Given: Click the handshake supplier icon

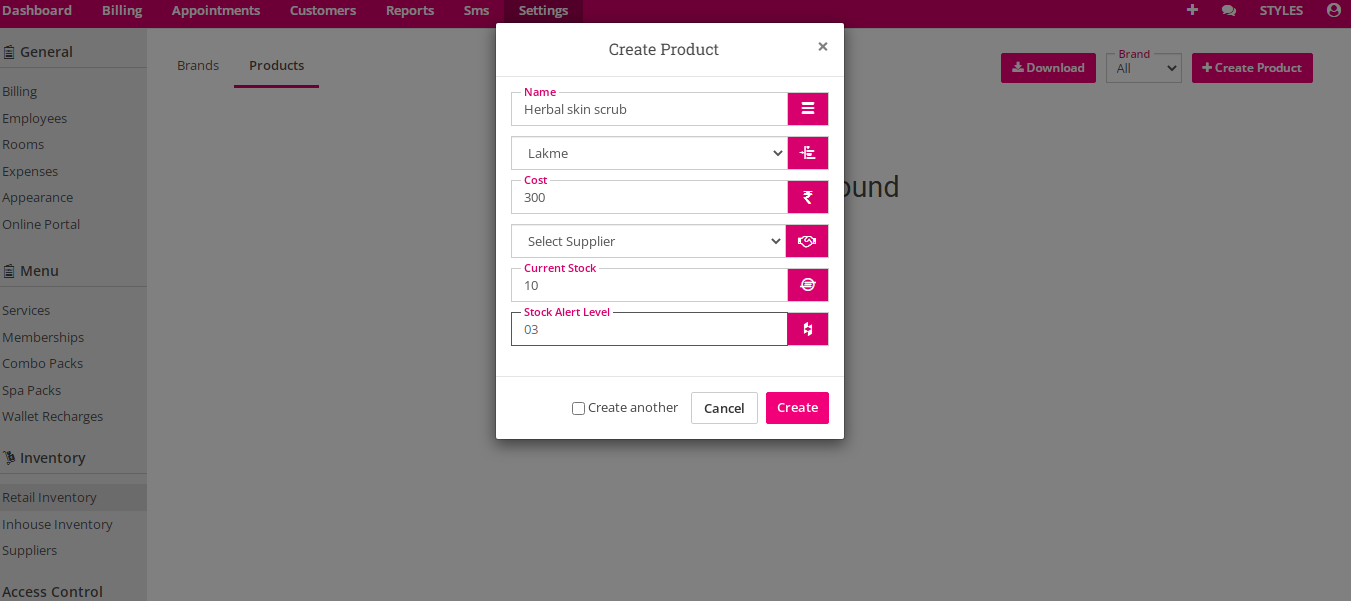Looking at the screenshot, I should [807, 241].
